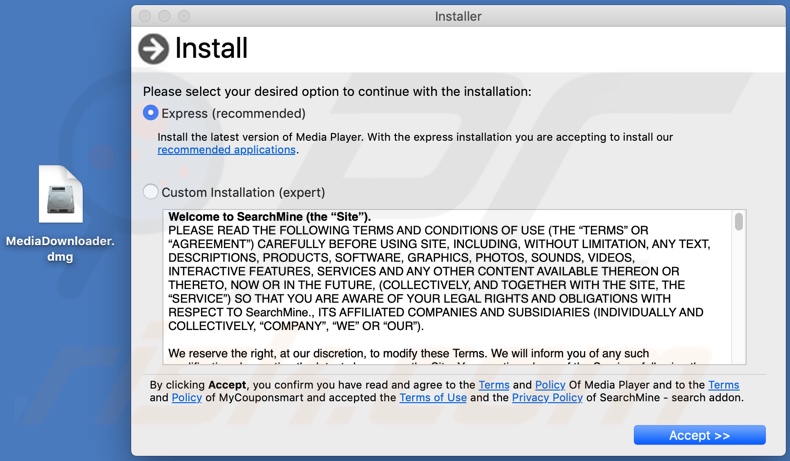Minimize the Installer window
Screen dimensions: 790x461
pos(165,16)
